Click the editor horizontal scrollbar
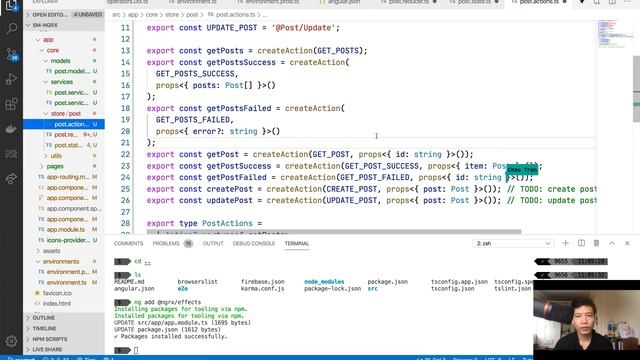 [334, 231]
